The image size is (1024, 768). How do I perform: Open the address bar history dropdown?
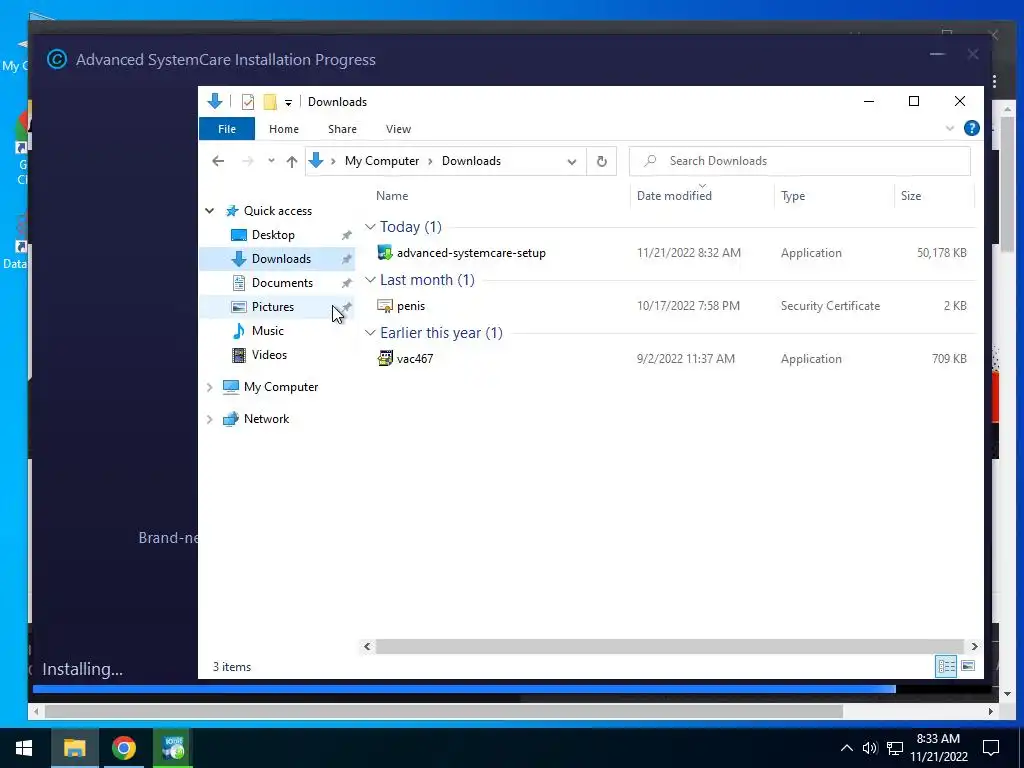pos(571,161)
